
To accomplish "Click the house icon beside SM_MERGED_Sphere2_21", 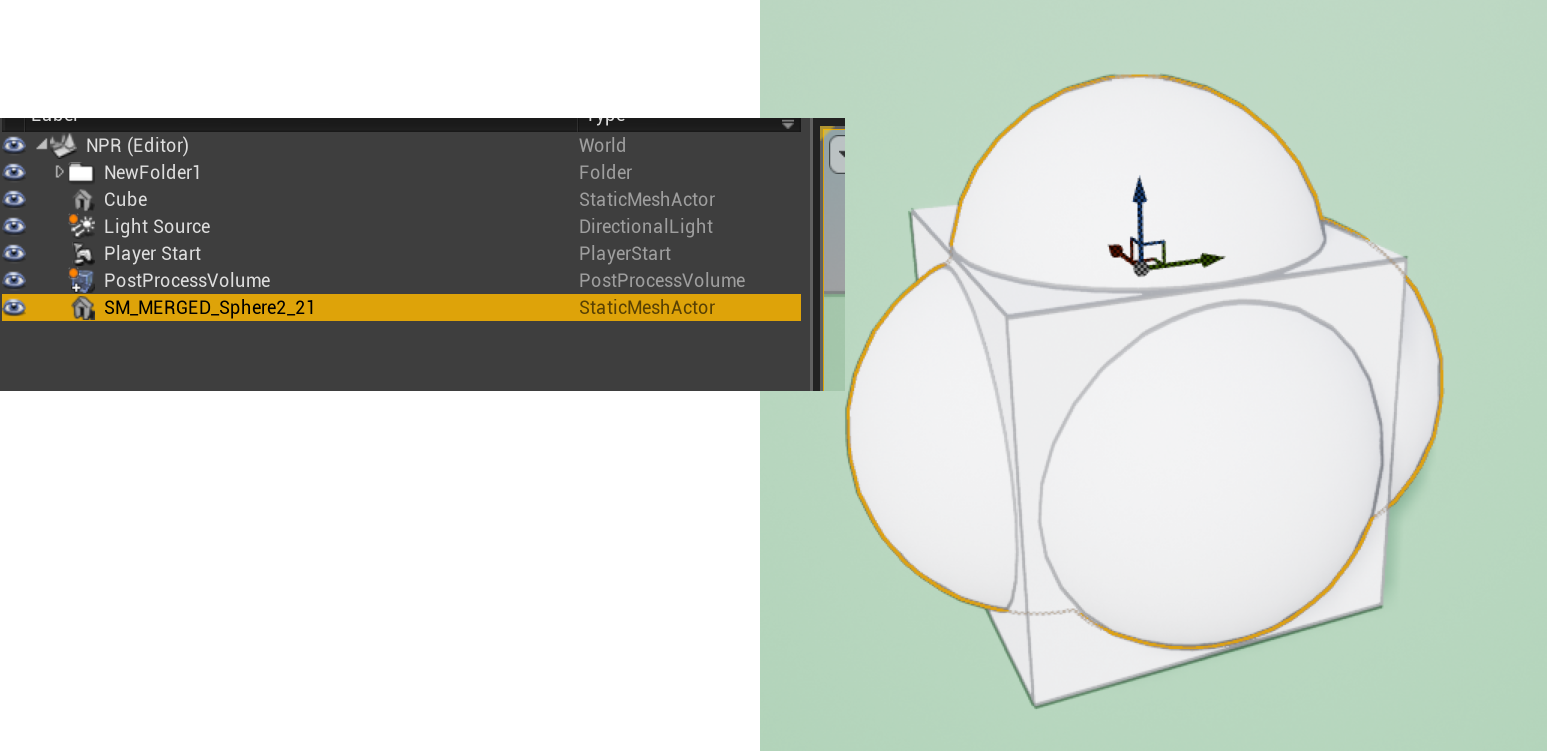I will (x=84, y=307).
